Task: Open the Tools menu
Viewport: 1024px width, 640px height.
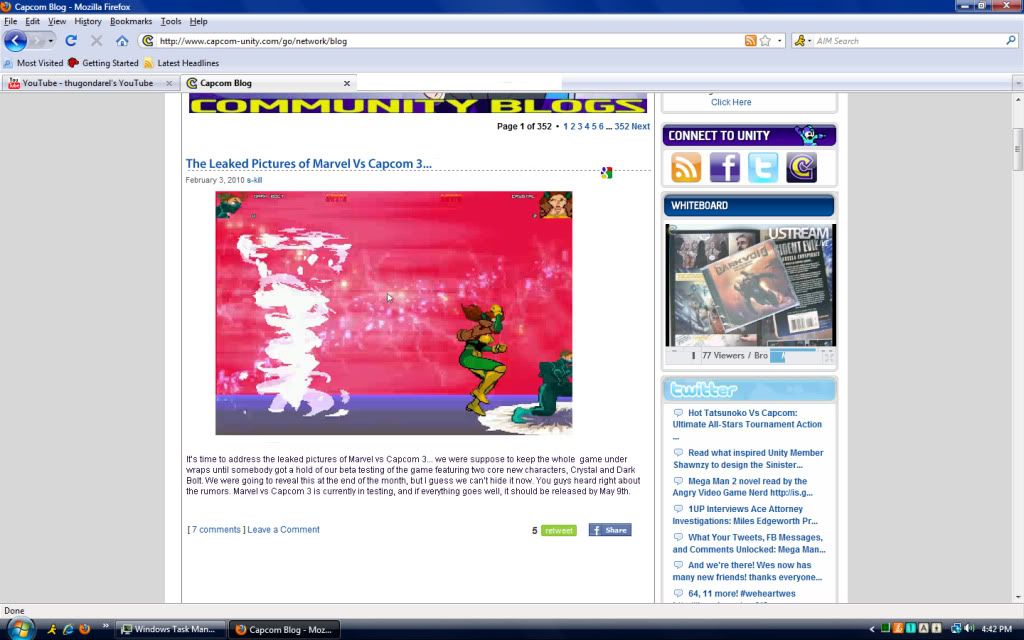Action: 171,22
